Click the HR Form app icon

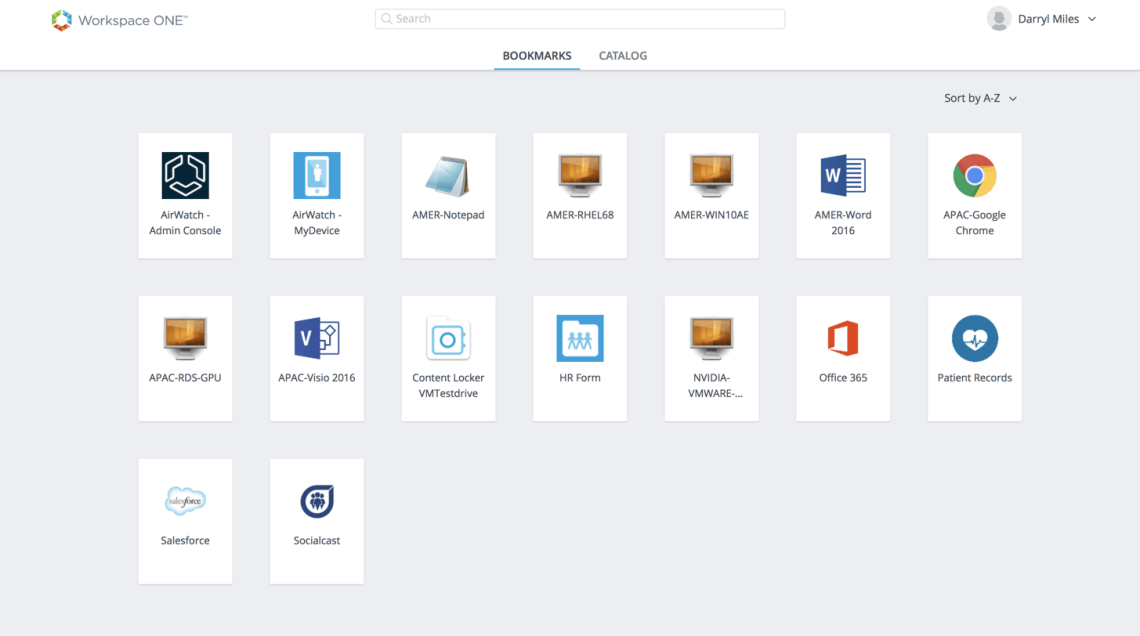pos(580,338)
